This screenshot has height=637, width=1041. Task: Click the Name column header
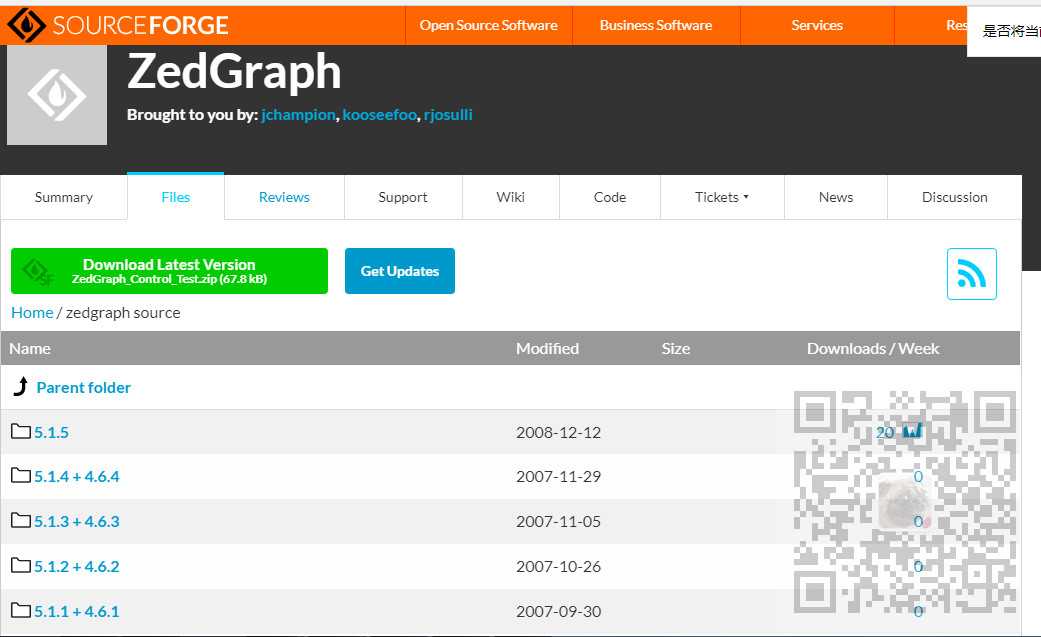point(30,348)
